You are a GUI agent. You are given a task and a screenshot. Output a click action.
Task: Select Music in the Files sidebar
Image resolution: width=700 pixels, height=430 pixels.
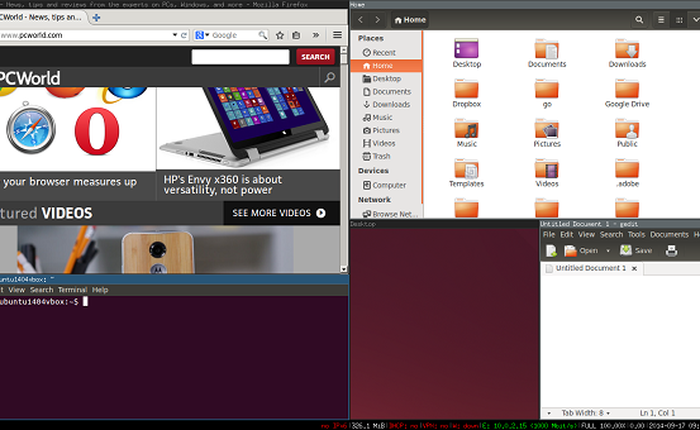click(377, 117)
